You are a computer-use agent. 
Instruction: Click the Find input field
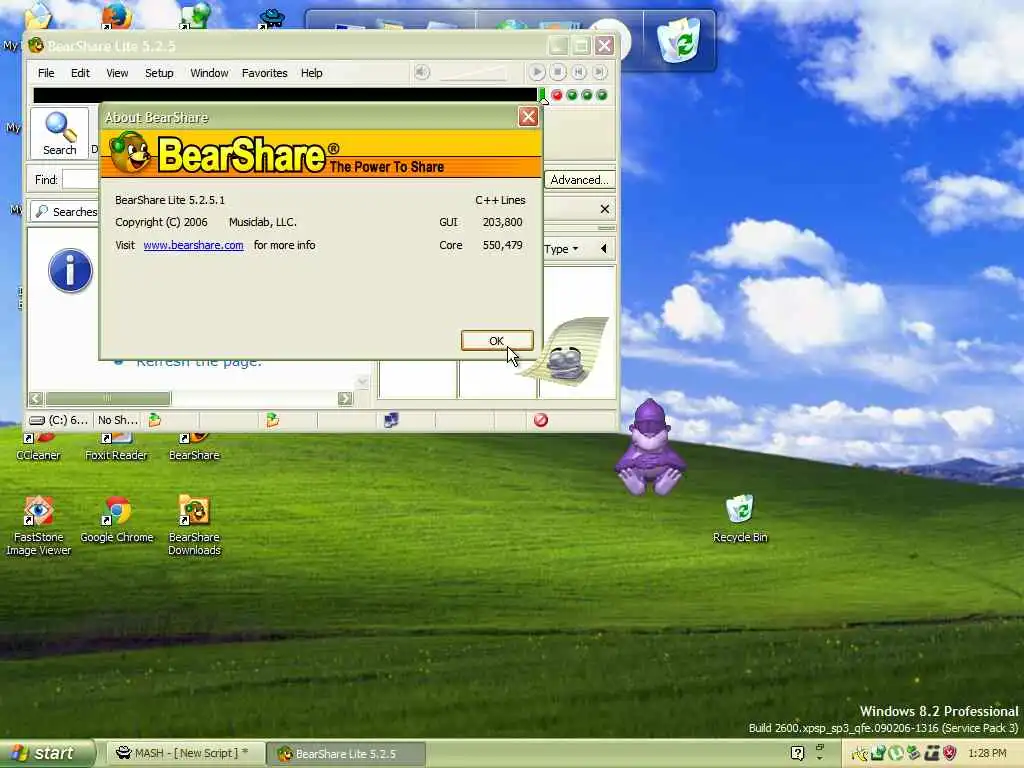(80, 180)
